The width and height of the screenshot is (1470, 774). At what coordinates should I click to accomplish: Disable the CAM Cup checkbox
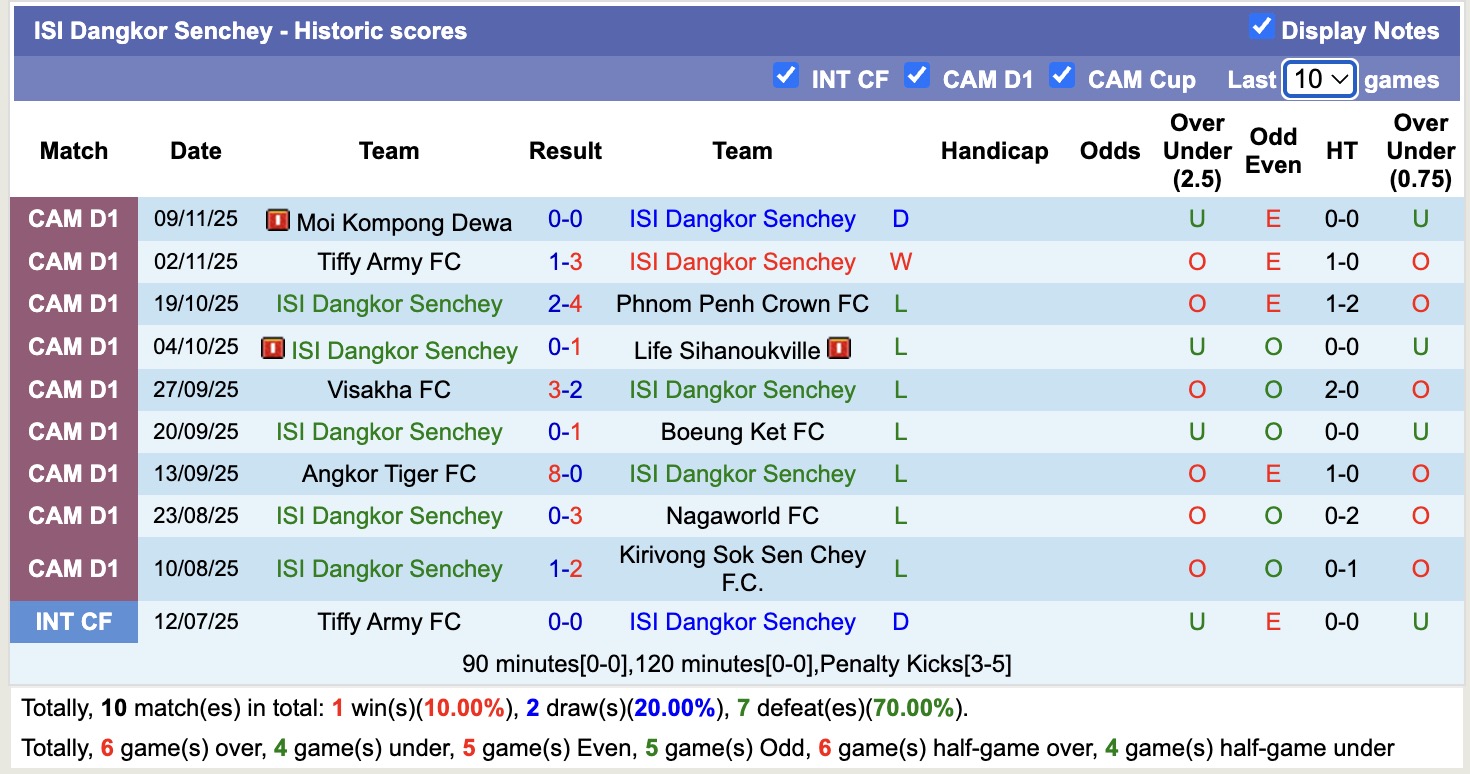[1062, 77]
